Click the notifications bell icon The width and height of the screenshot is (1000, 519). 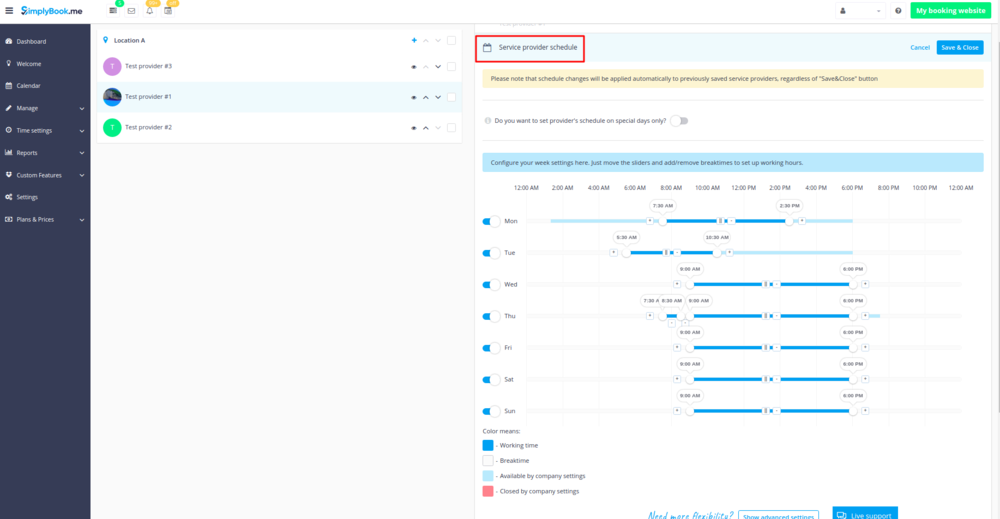pyautogui.click(x=150, y=11)
